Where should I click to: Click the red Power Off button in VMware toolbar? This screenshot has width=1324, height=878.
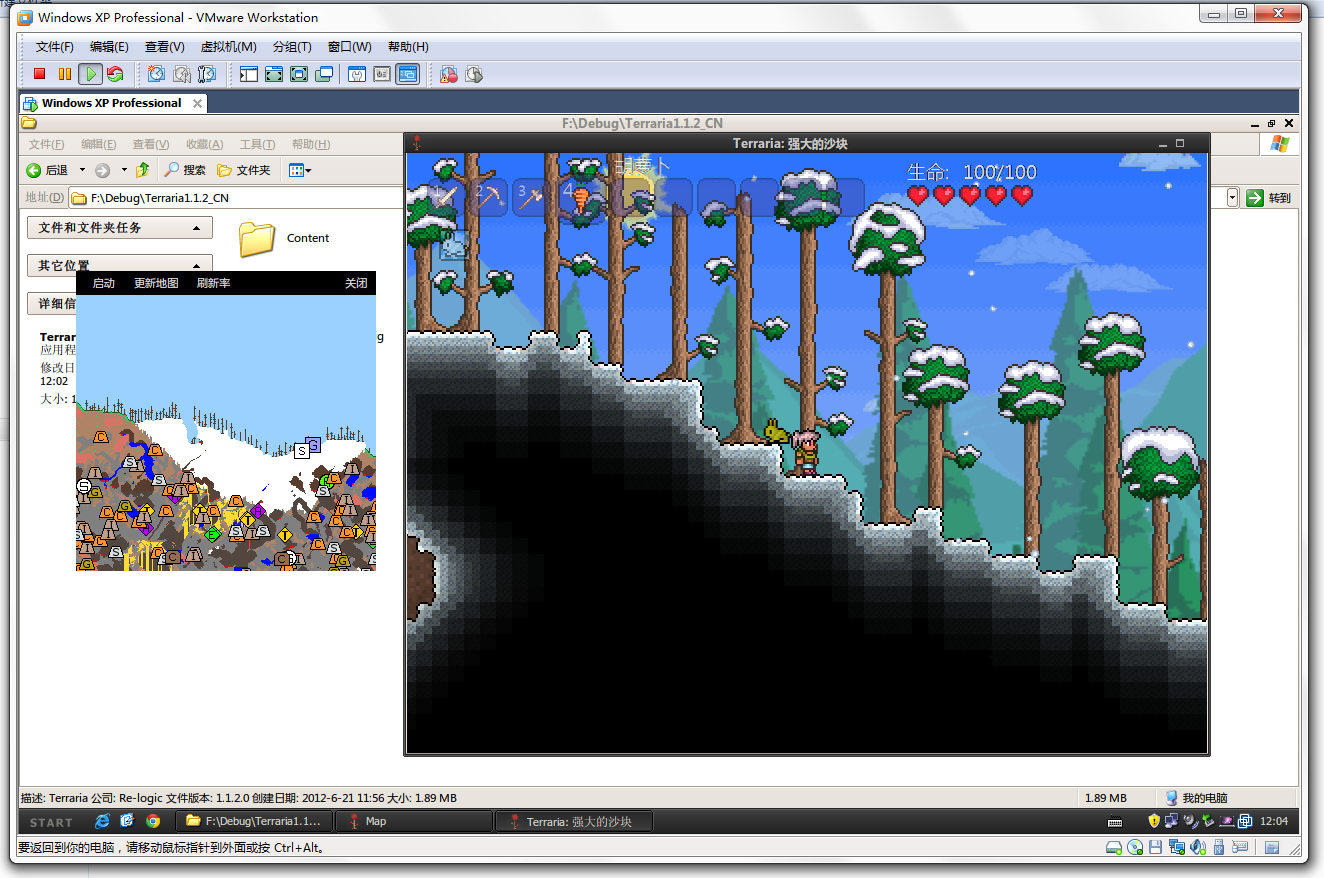[40, 74]
